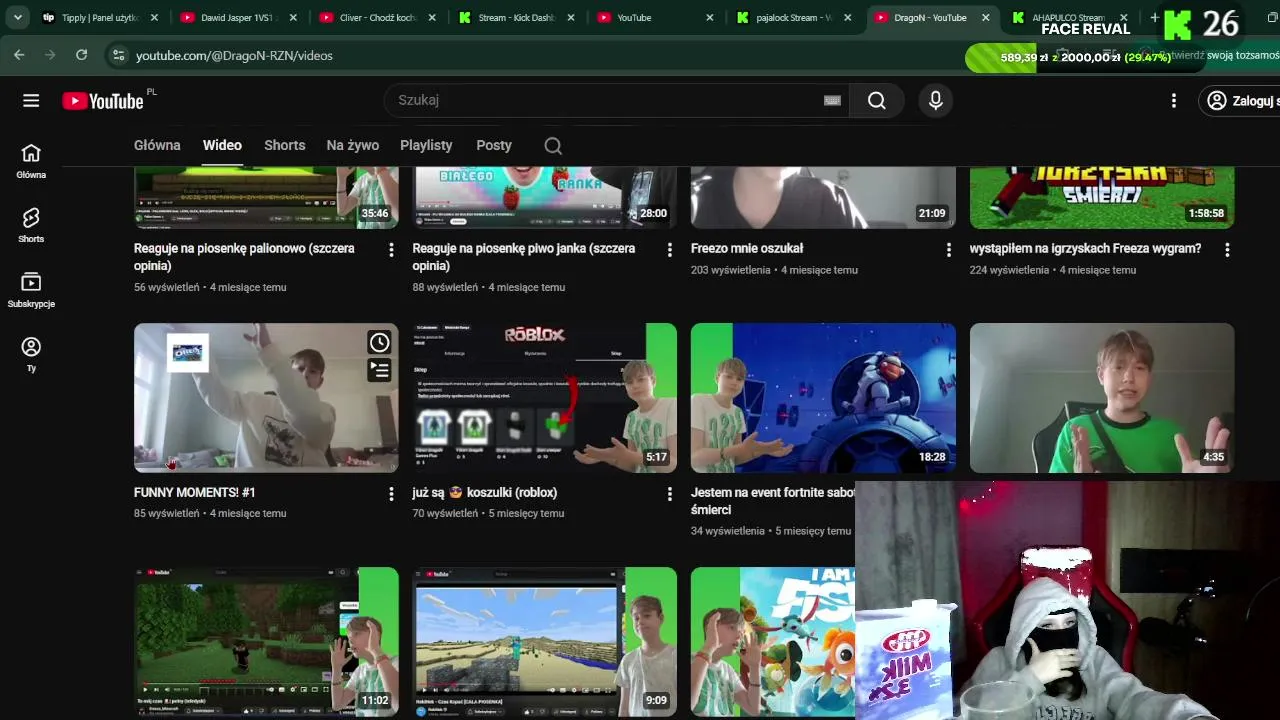1280x720 pixels.
Task: Open the 35:46 reaction video thumbnail
Action: pyautogui.click(x=266, y=198)
